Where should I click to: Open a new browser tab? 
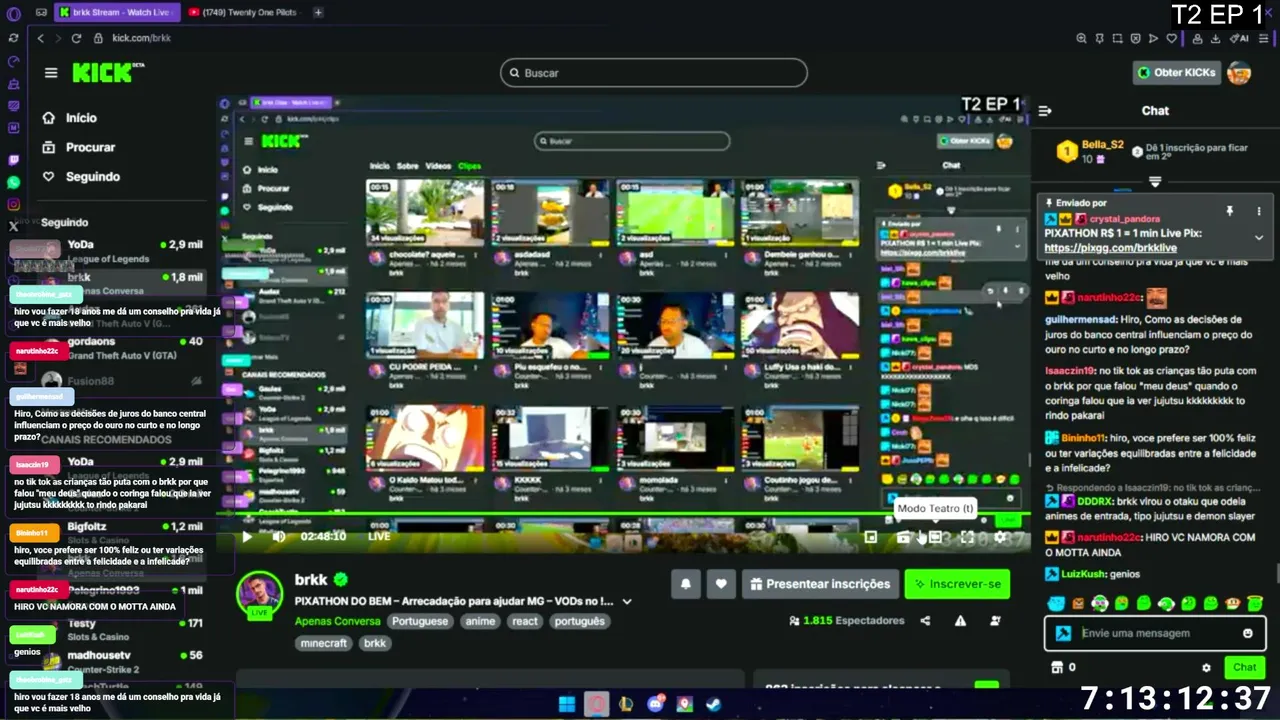(318, 12)
